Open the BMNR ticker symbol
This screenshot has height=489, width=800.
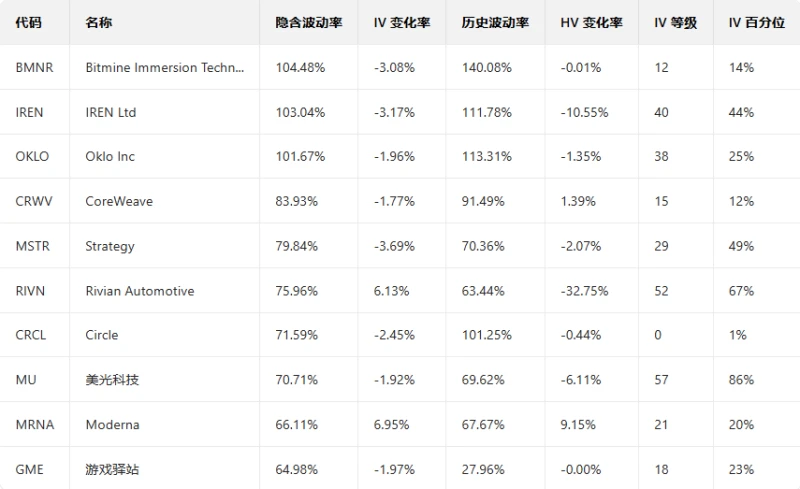click(x=34, y=68)
